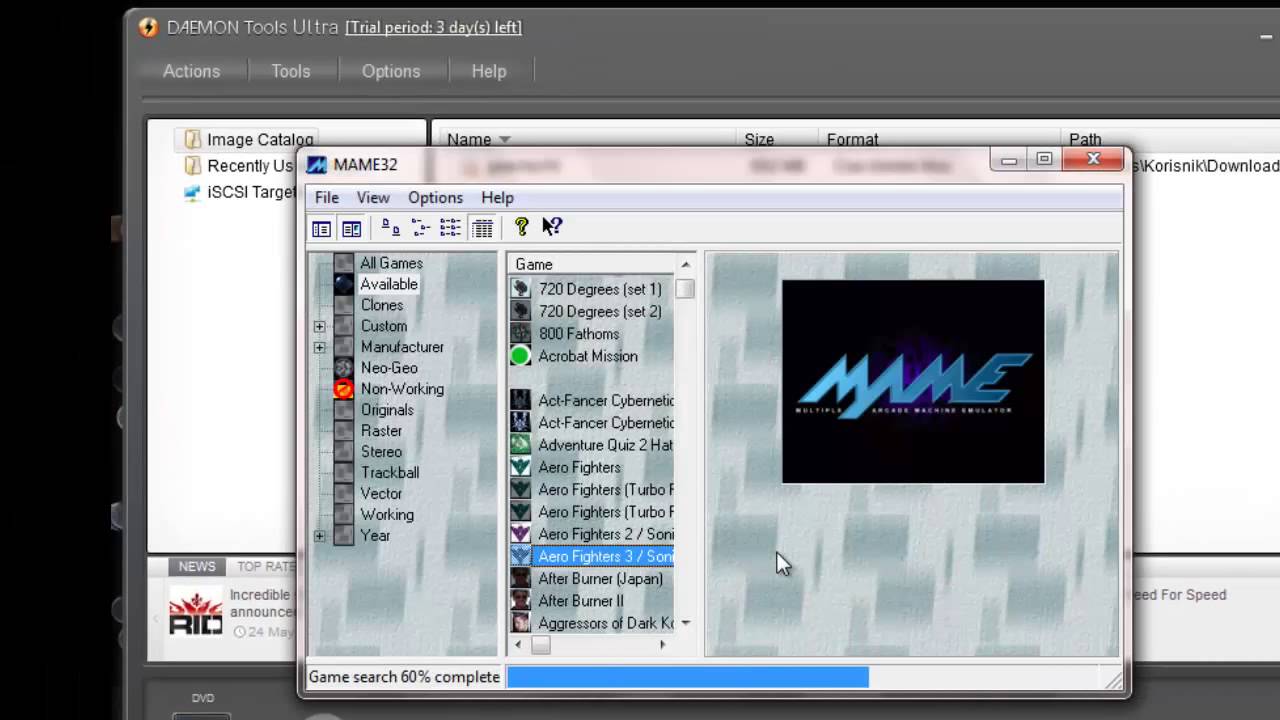1280x720 pixels.
Task: Click Recently Used folder icon in DAEMON Tools
Action: tap(192, 166)
